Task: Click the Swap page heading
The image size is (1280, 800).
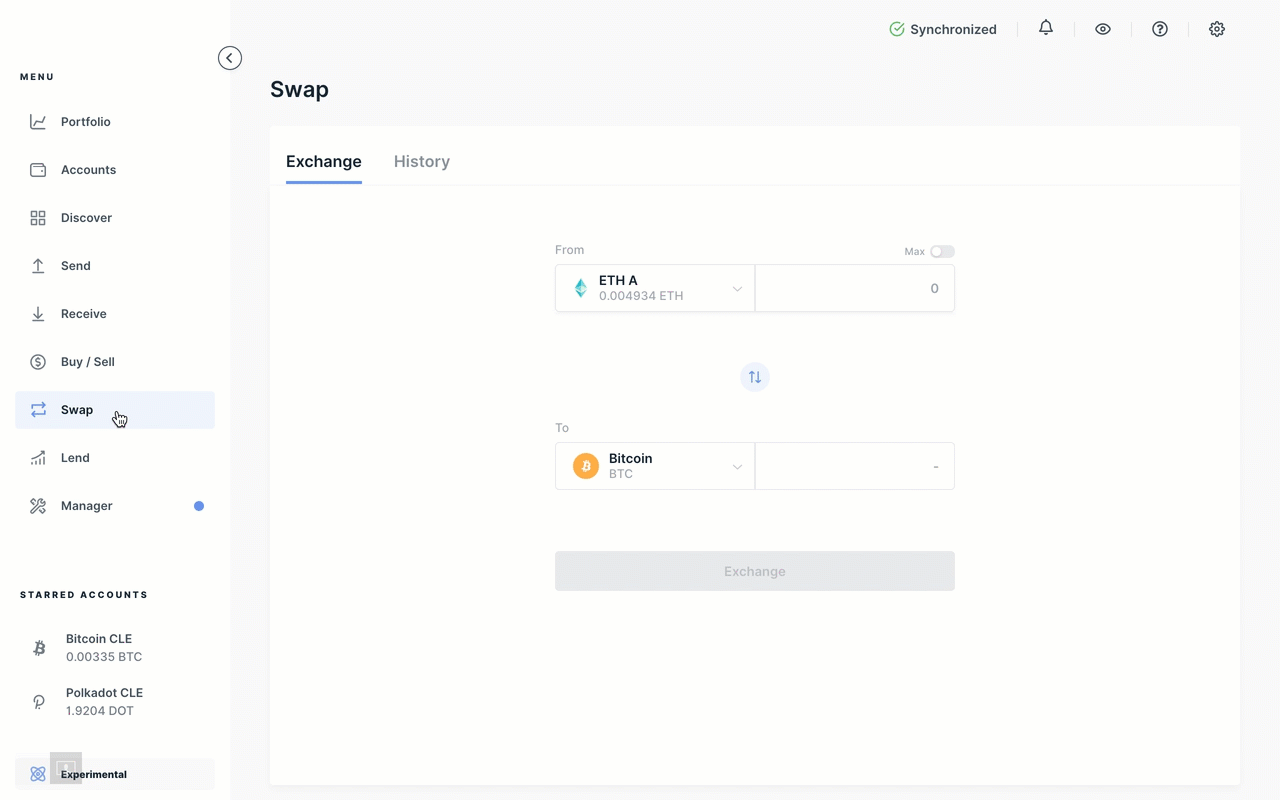Action: [x=299, y=89]
